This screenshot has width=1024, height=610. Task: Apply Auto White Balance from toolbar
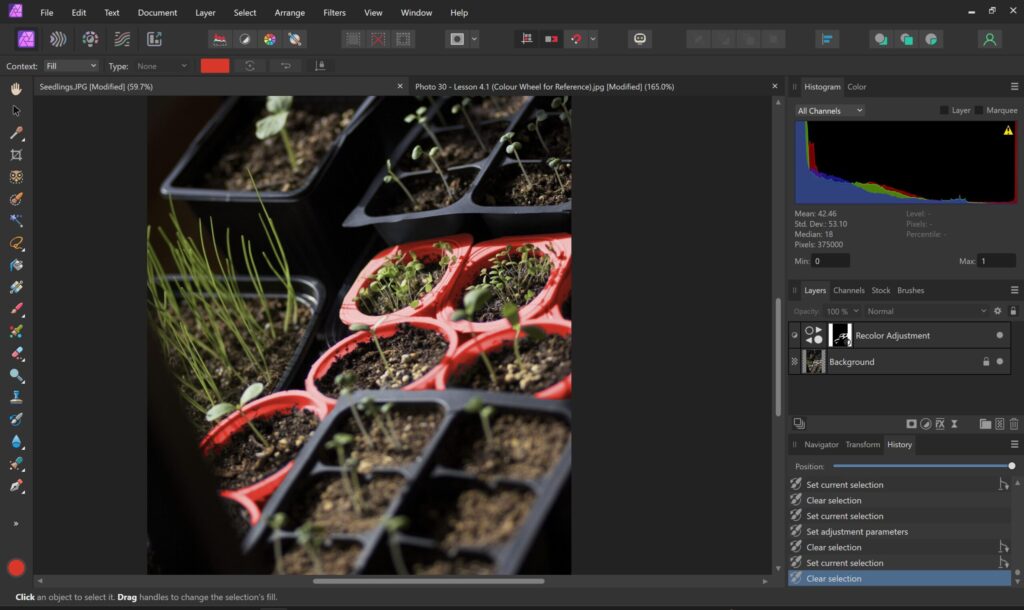[294, 39]
